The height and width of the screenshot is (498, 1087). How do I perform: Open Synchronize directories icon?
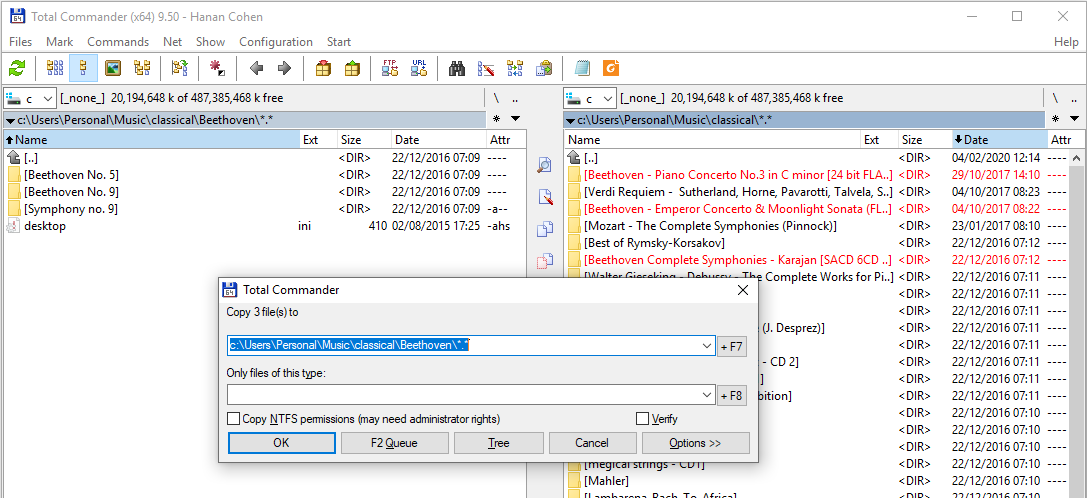tap(515, 68)
